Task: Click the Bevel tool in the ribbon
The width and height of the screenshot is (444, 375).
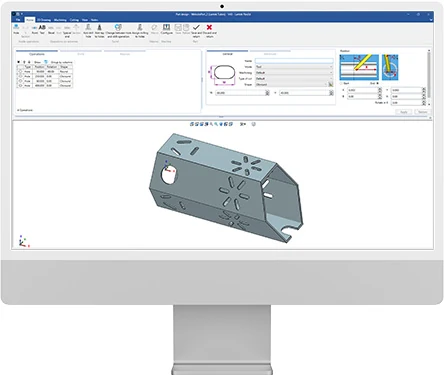Action: 51,29
